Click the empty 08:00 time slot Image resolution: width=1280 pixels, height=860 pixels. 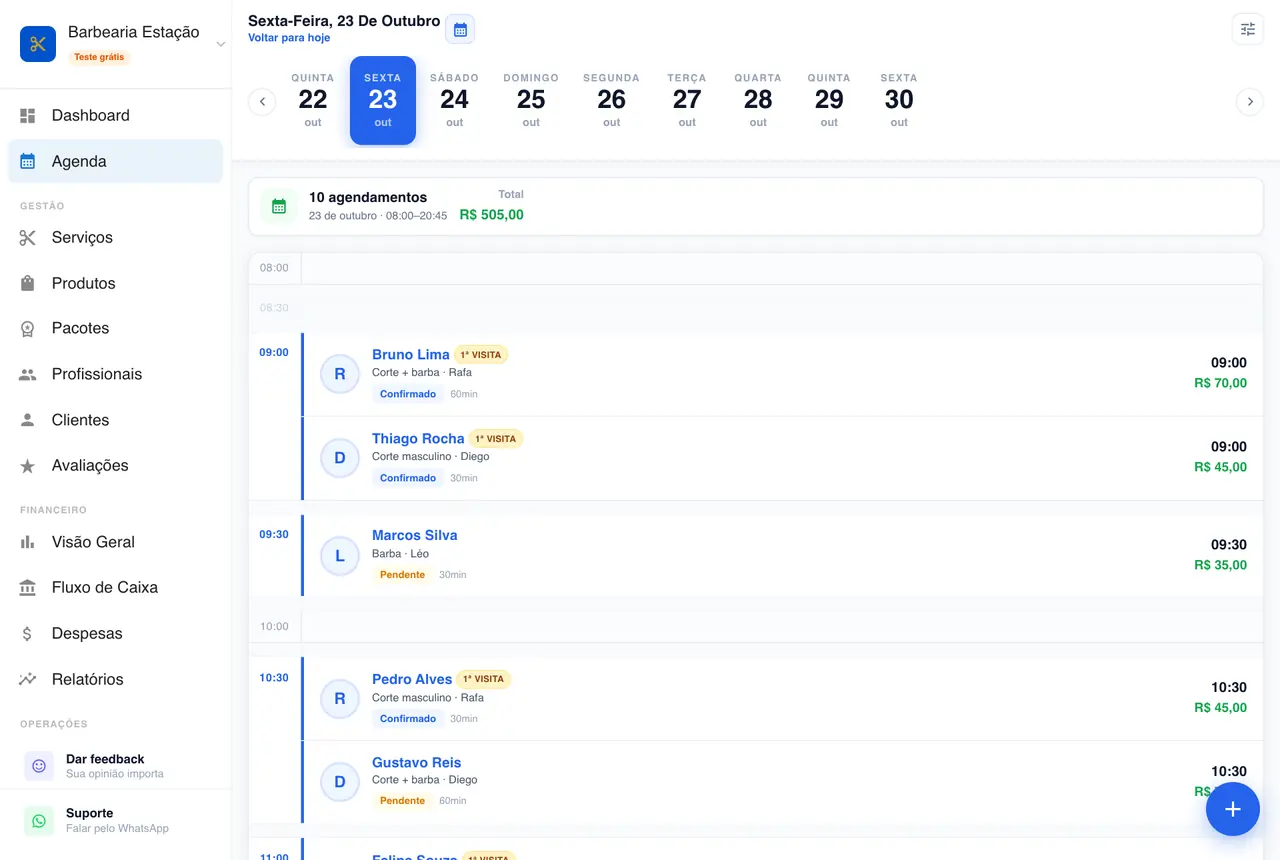[782, 268]
